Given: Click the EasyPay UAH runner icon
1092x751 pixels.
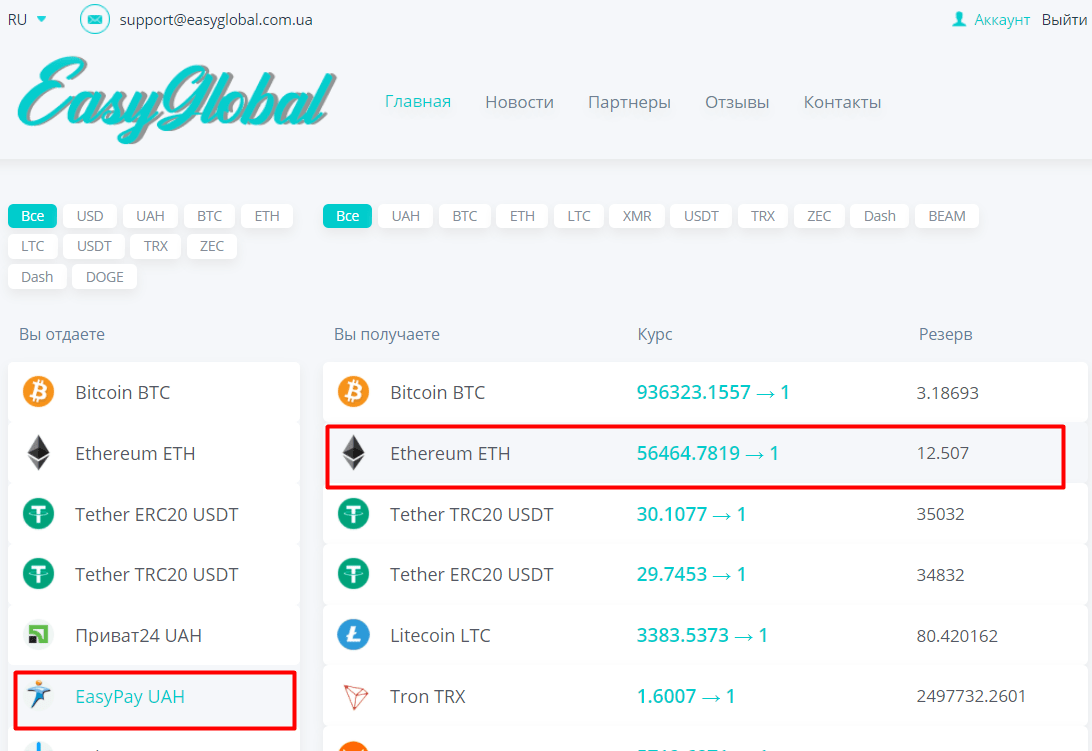Looking at the screenshot, I should 39,694.
